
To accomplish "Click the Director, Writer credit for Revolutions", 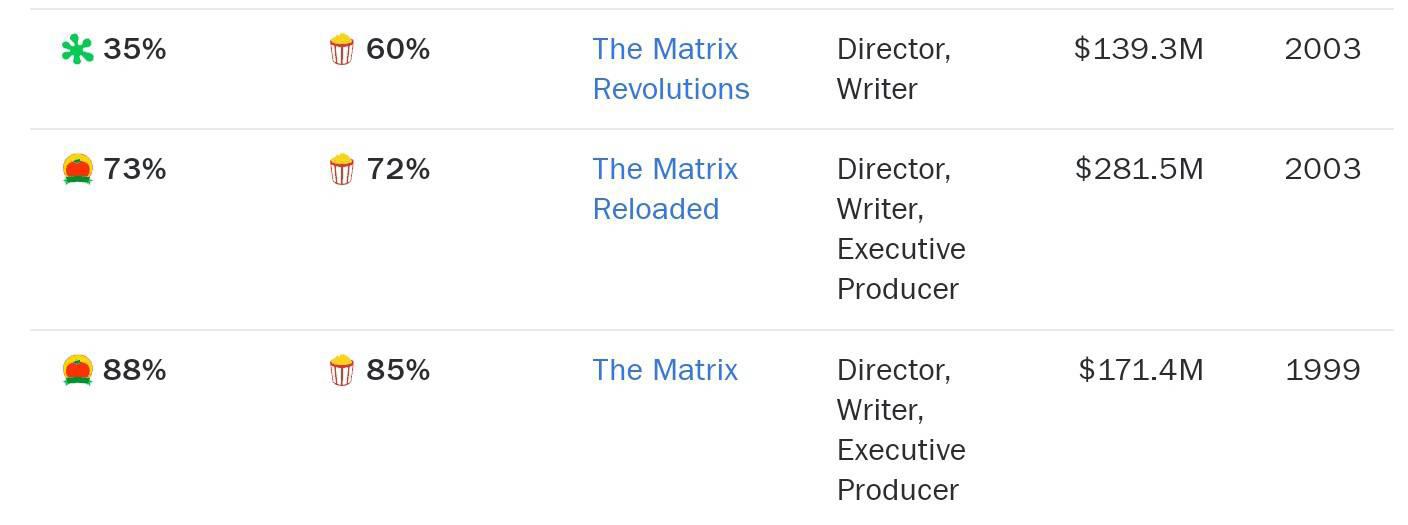I will tap(894, 69).
